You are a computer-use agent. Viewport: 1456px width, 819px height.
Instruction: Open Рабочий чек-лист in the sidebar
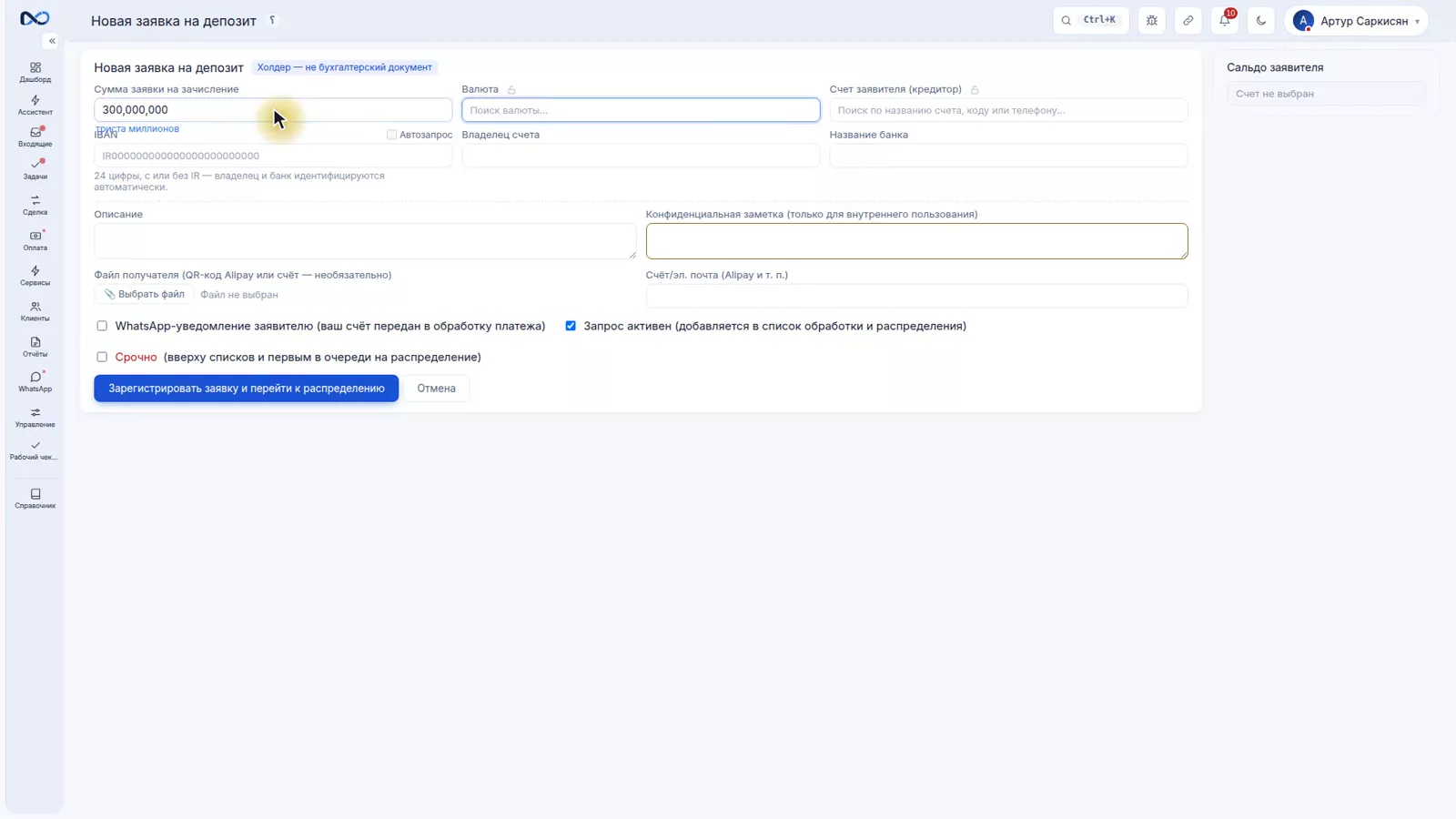tap(35, 450)
